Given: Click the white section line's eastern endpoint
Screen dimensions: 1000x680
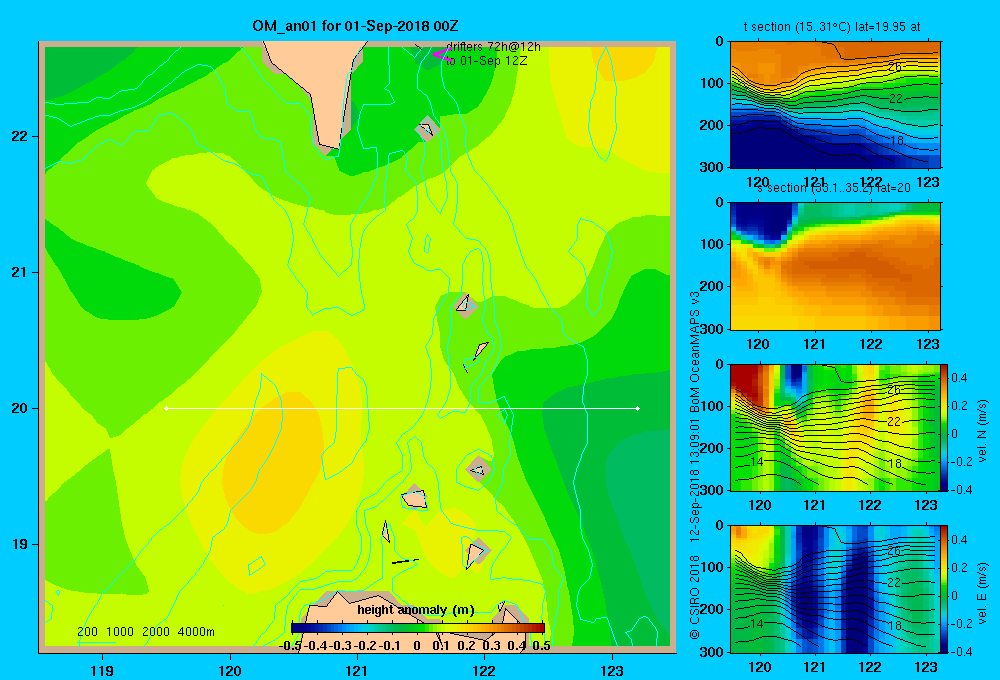Looking at the screenshot, I should point(638,408).
